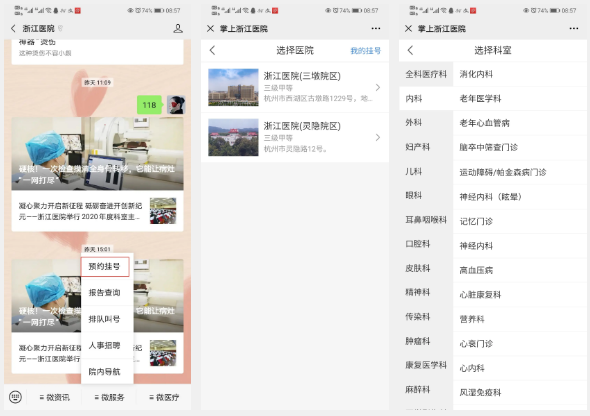Tap back arrow beside 浙江医院 chat title
This screenshot has height=416, width=590.
click(x=13, y=29)
